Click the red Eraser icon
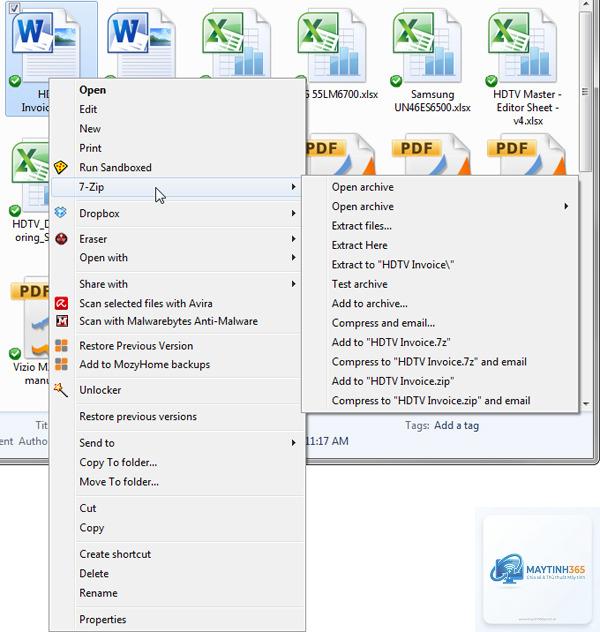Screen dimensions: 600x632 [x=61, y=239]
